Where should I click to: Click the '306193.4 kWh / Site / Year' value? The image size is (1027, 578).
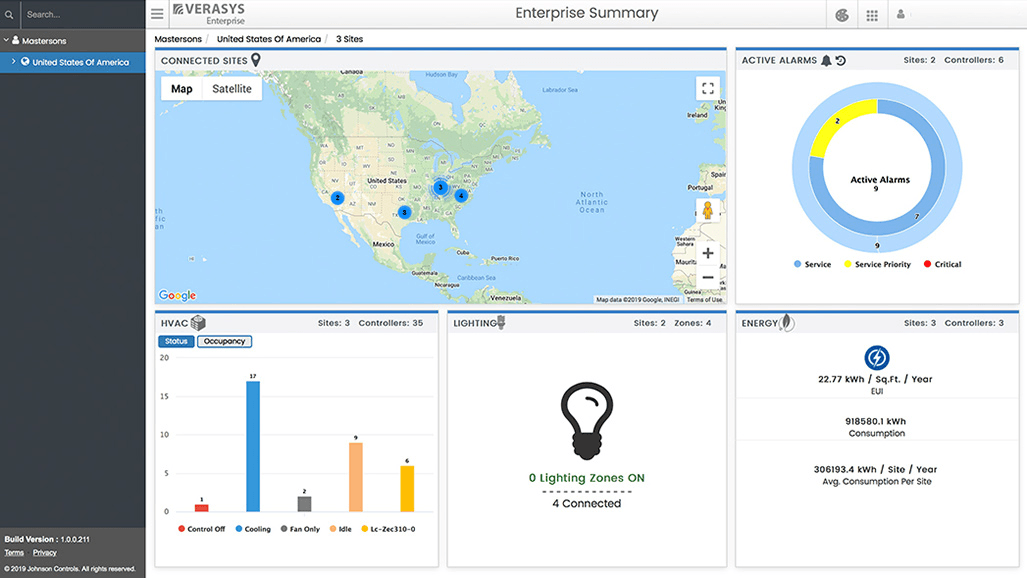(876, 469)
